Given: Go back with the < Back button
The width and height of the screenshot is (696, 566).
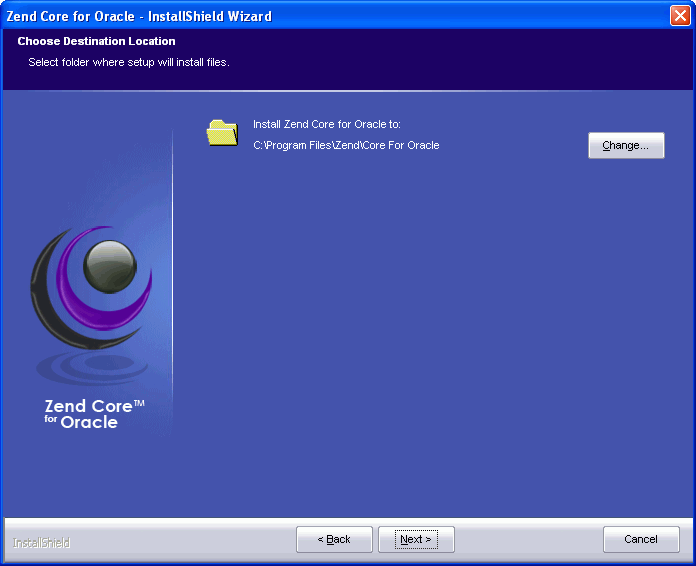Looking at the screenshot, I should (334, 539).
